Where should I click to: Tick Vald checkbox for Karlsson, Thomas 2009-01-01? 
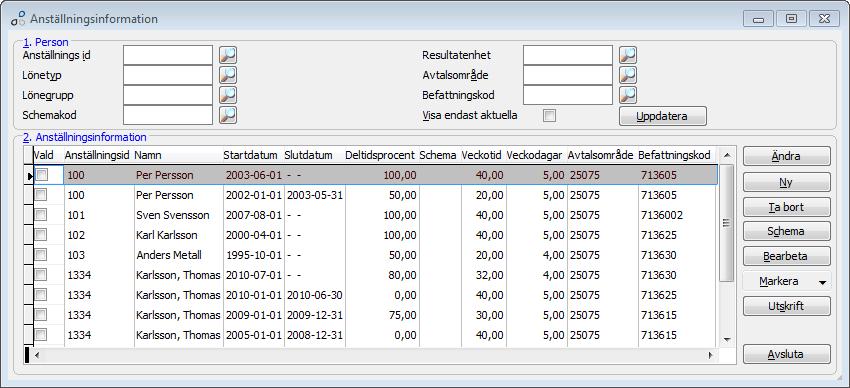(41, 315)
